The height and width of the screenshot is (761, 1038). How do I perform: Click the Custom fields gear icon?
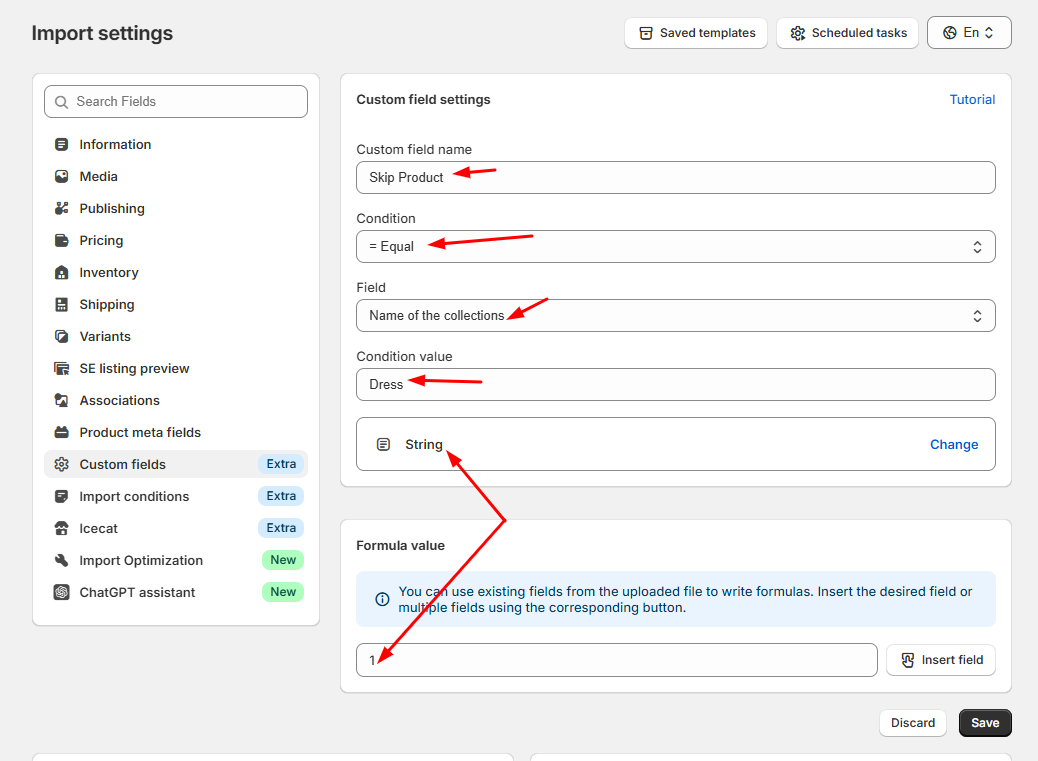62,465
